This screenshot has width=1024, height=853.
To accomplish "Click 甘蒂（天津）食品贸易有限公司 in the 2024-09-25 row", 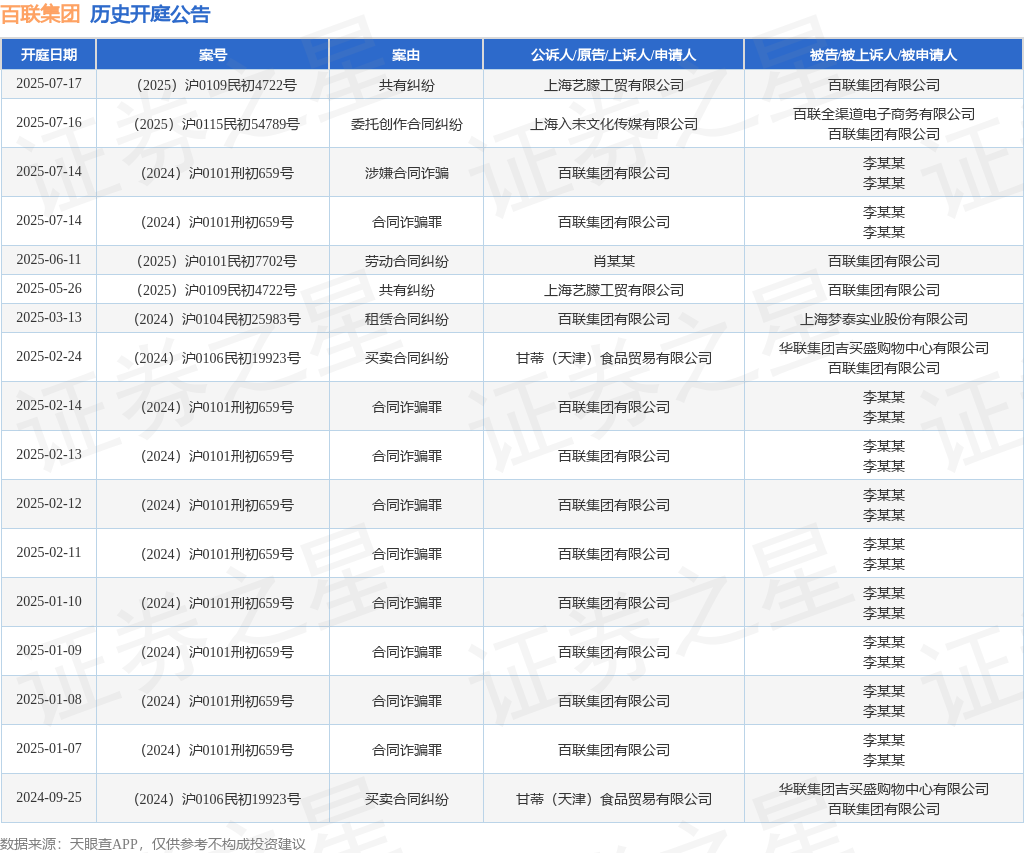I will pyautogui.click(x=613, y=799).
